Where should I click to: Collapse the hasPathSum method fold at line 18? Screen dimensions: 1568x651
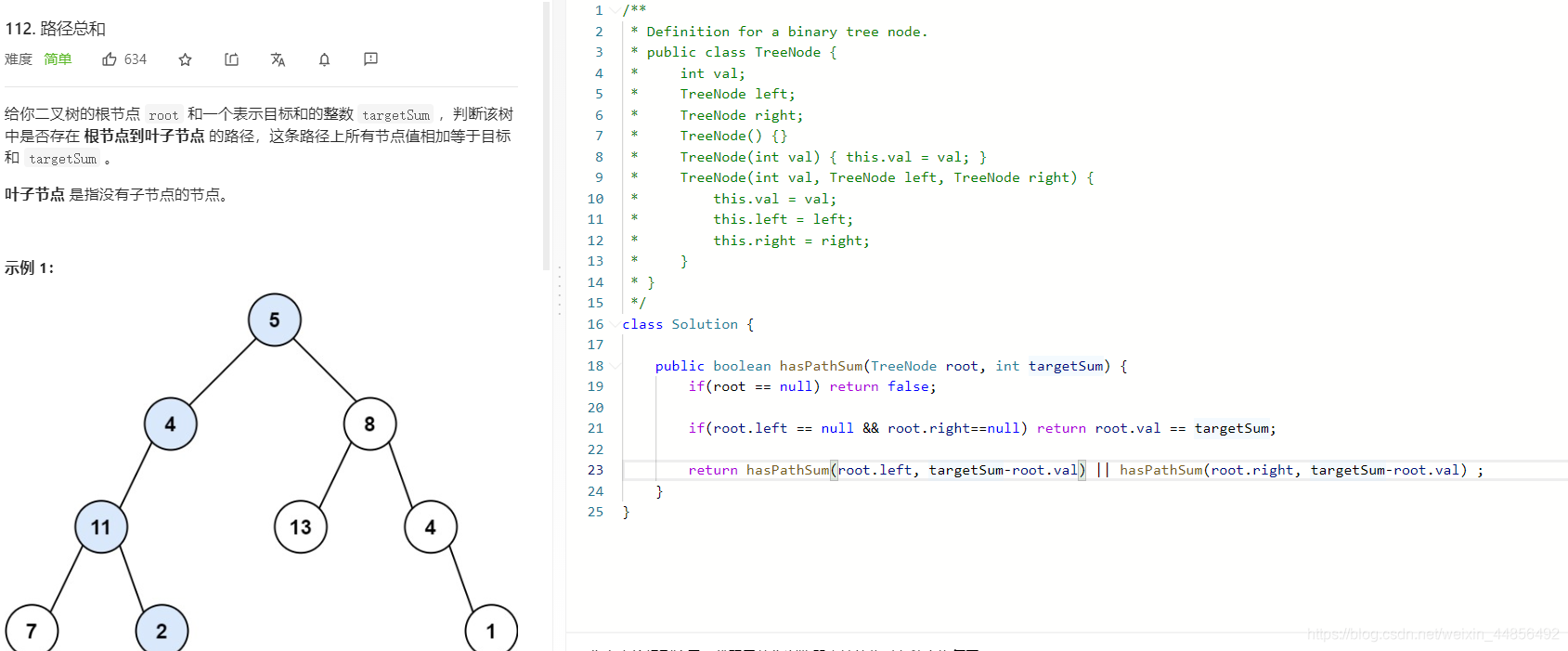(x=615, y=366)
